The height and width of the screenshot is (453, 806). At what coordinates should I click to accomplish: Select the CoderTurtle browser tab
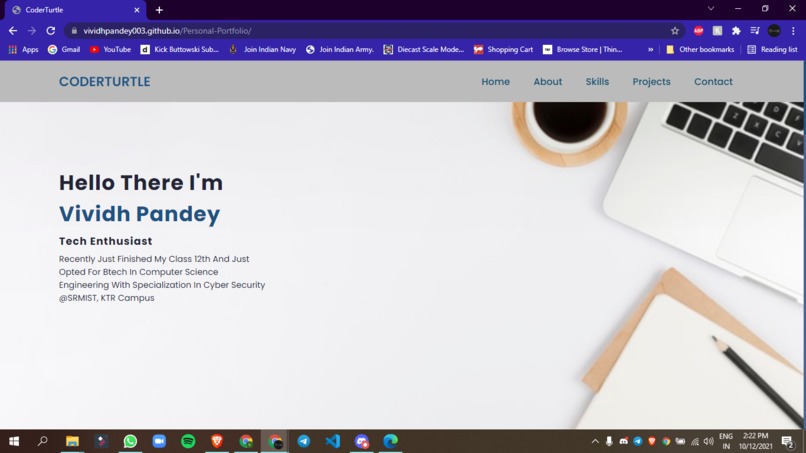[x=75, y=10]
